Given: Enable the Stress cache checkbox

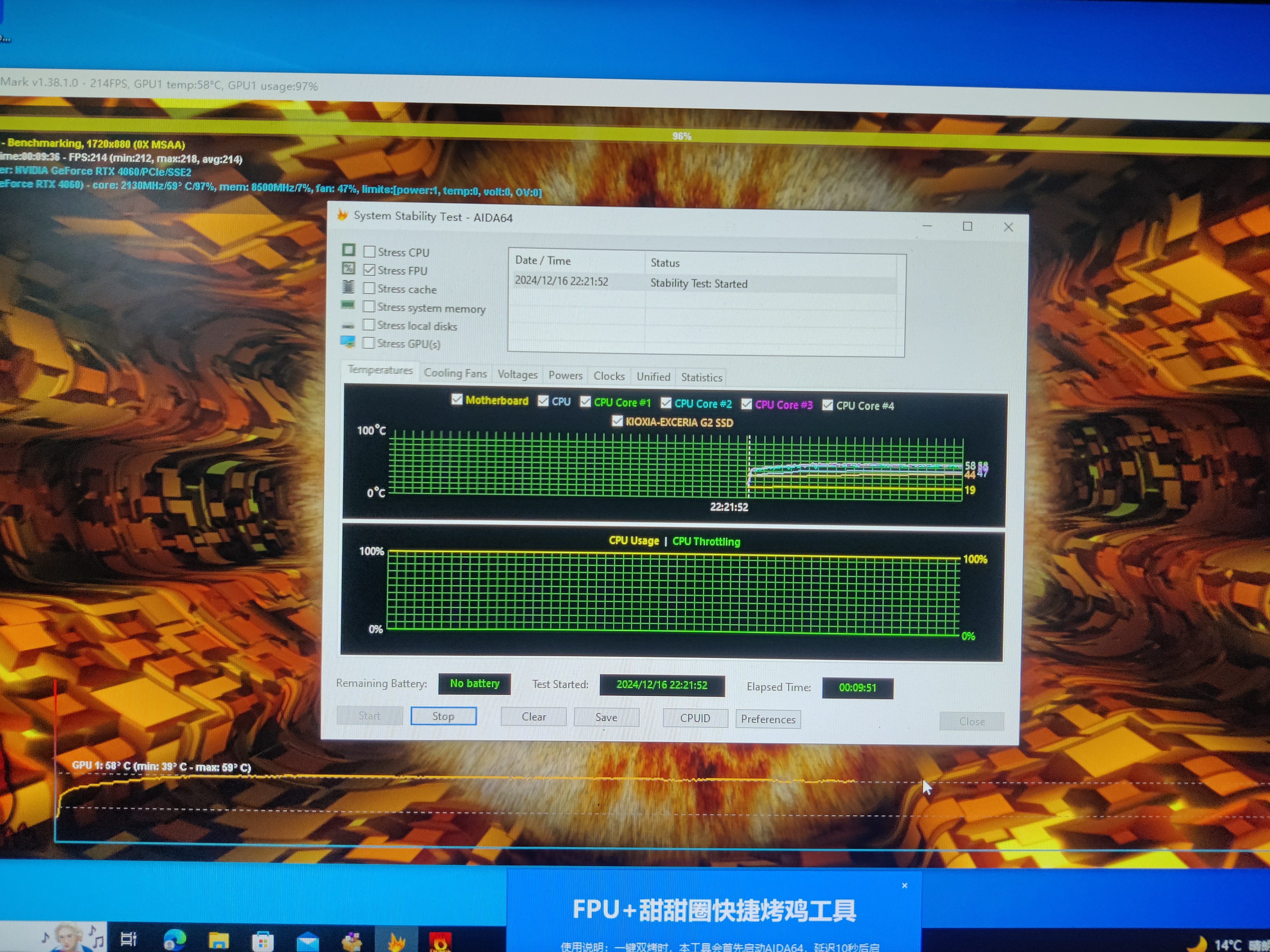Looking at the screenshot, I should point(369,288).
